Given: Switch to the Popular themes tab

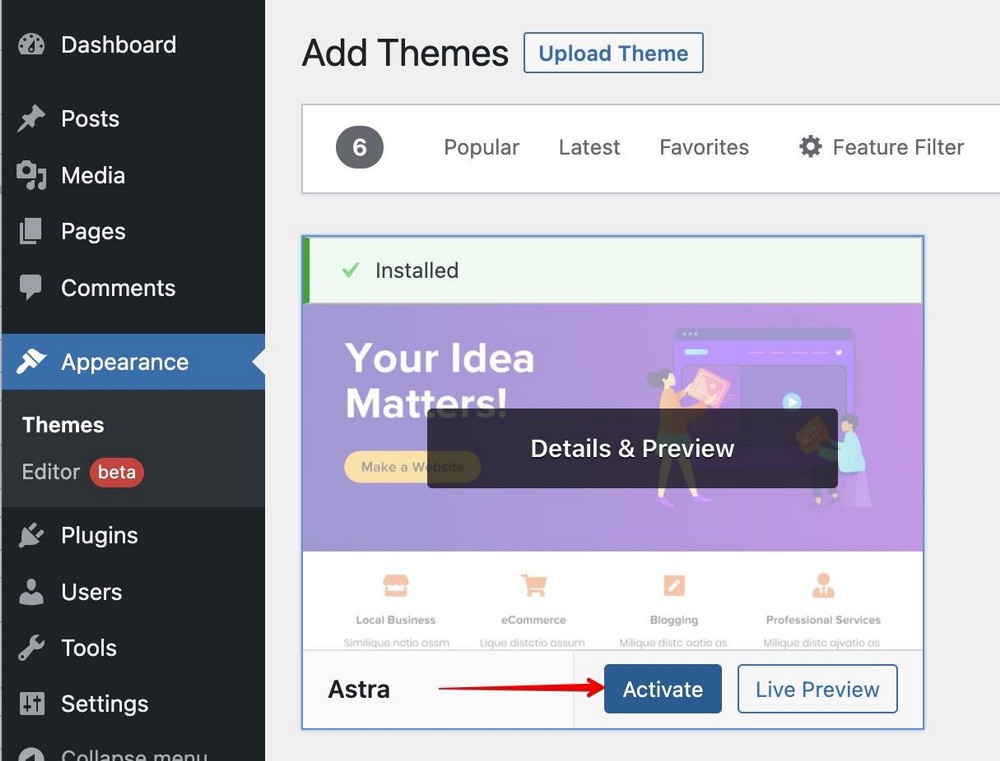Looking at the screenshot, I should click(482, 147).
